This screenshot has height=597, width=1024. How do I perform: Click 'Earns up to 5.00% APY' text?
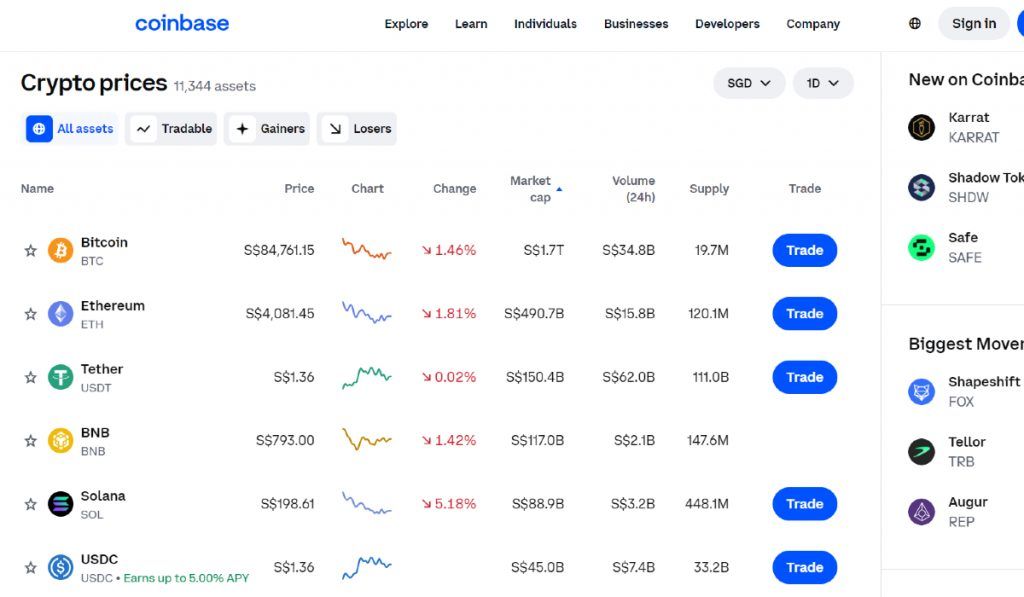click(186, 578)
